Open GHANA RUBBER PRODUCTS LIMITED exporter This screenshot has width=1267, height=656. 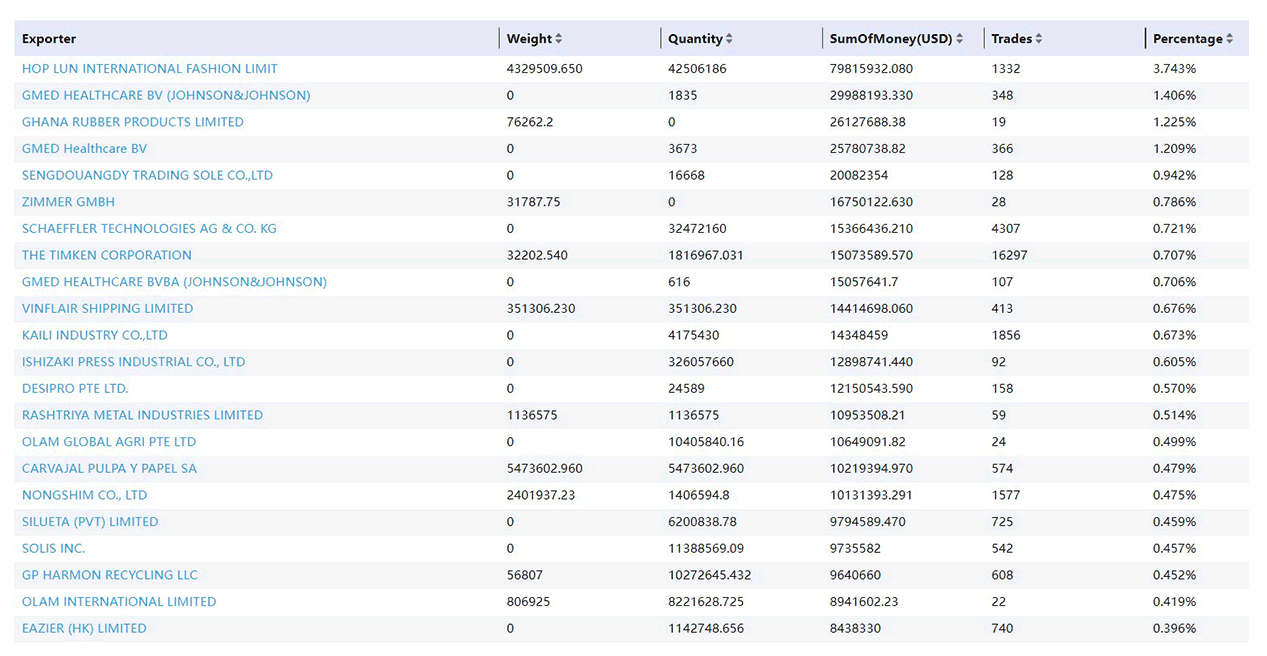coord(133,122)
